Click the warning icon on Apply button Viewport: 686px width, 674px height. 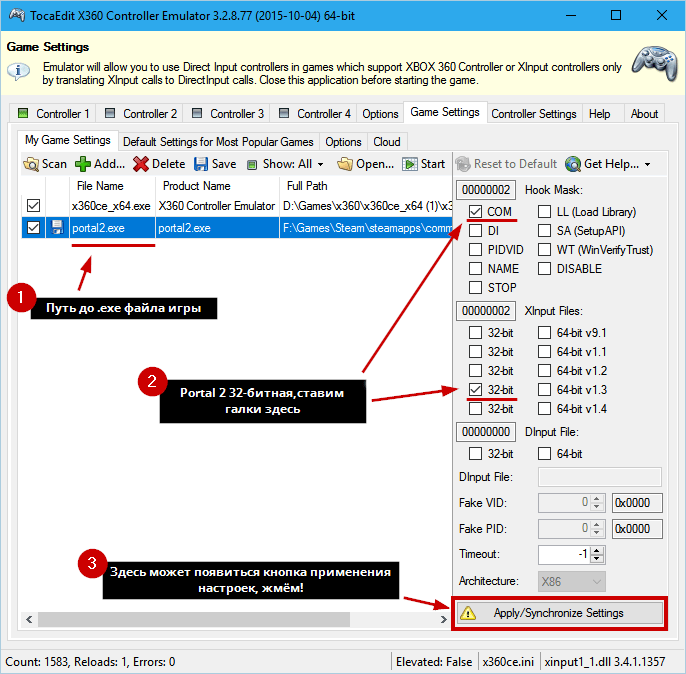[x=468, y=613]
